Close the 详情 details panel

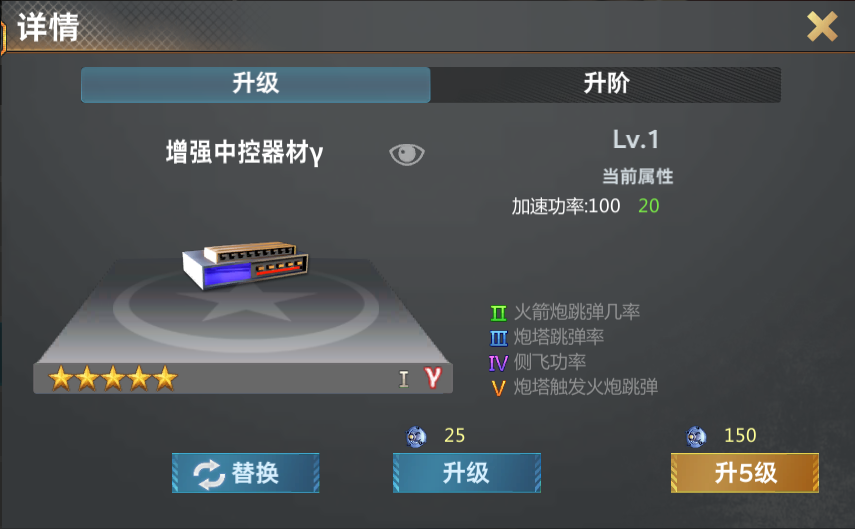822,27
